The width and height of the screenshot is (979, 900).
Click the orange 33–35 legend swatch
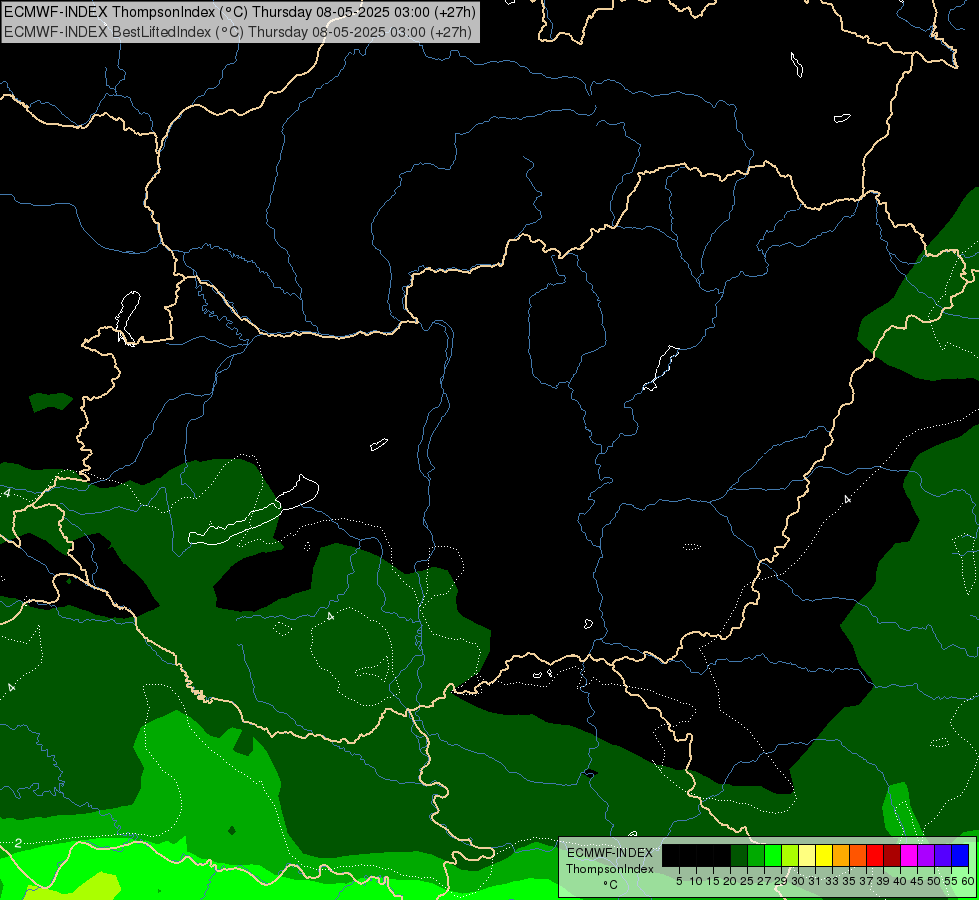pos(841,855)
